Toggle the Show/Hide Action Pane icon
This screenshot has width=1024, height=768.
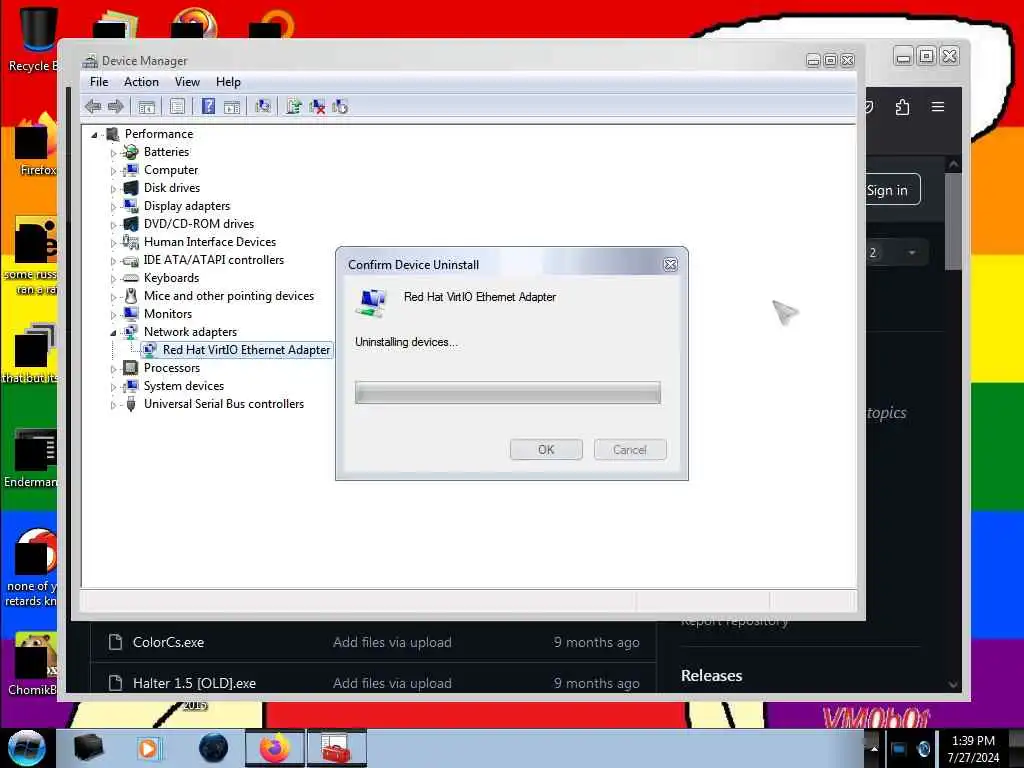pos(232,106)
